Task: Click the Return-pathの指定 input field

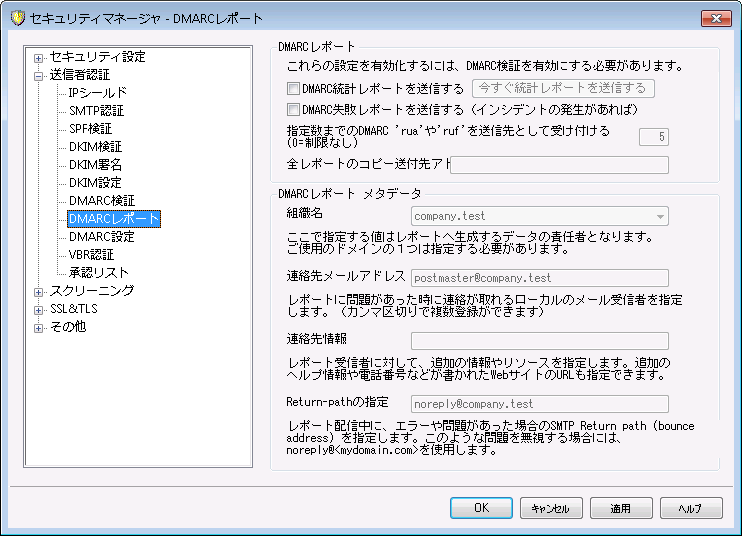Action: [540, 404]
